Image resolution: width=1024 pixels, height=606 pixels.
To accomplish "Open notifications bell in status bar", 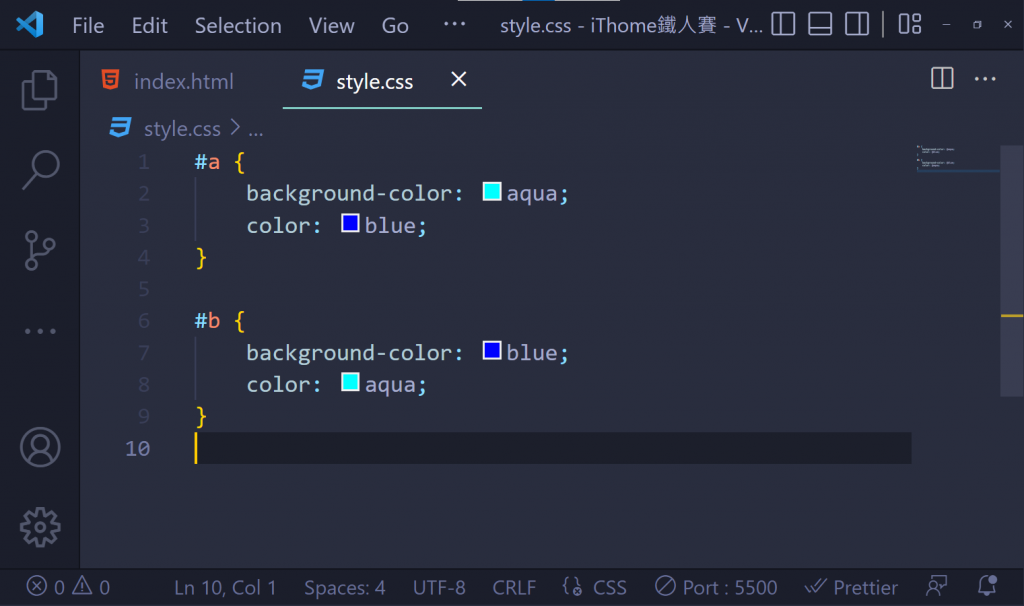I will (988, 587).
